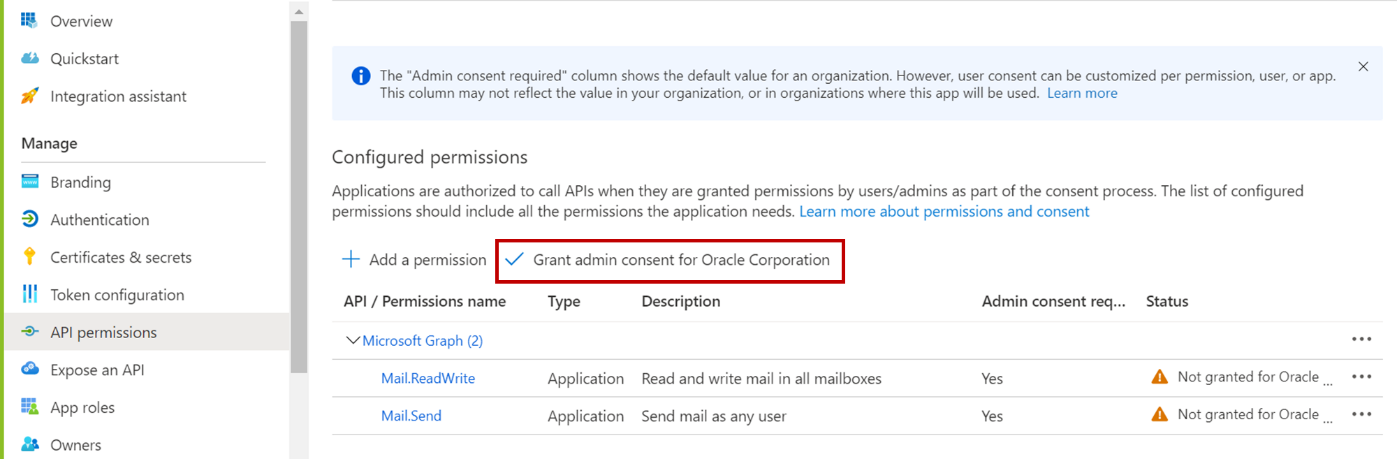Open Certificates & secrets page

point(121,257)
